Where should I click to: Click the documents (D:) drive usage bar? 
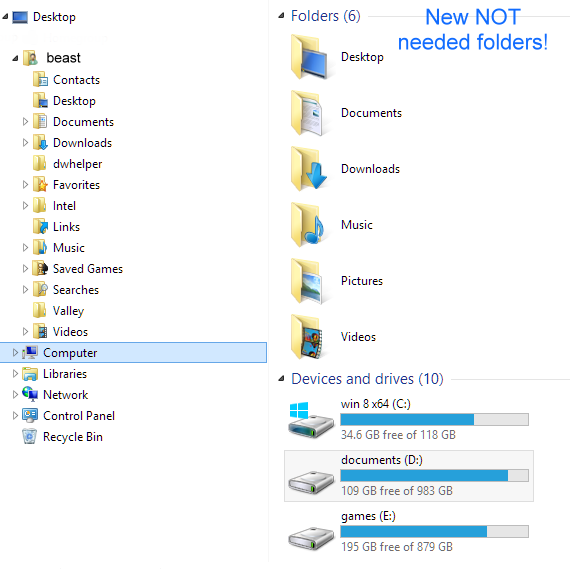coord(434,476)
